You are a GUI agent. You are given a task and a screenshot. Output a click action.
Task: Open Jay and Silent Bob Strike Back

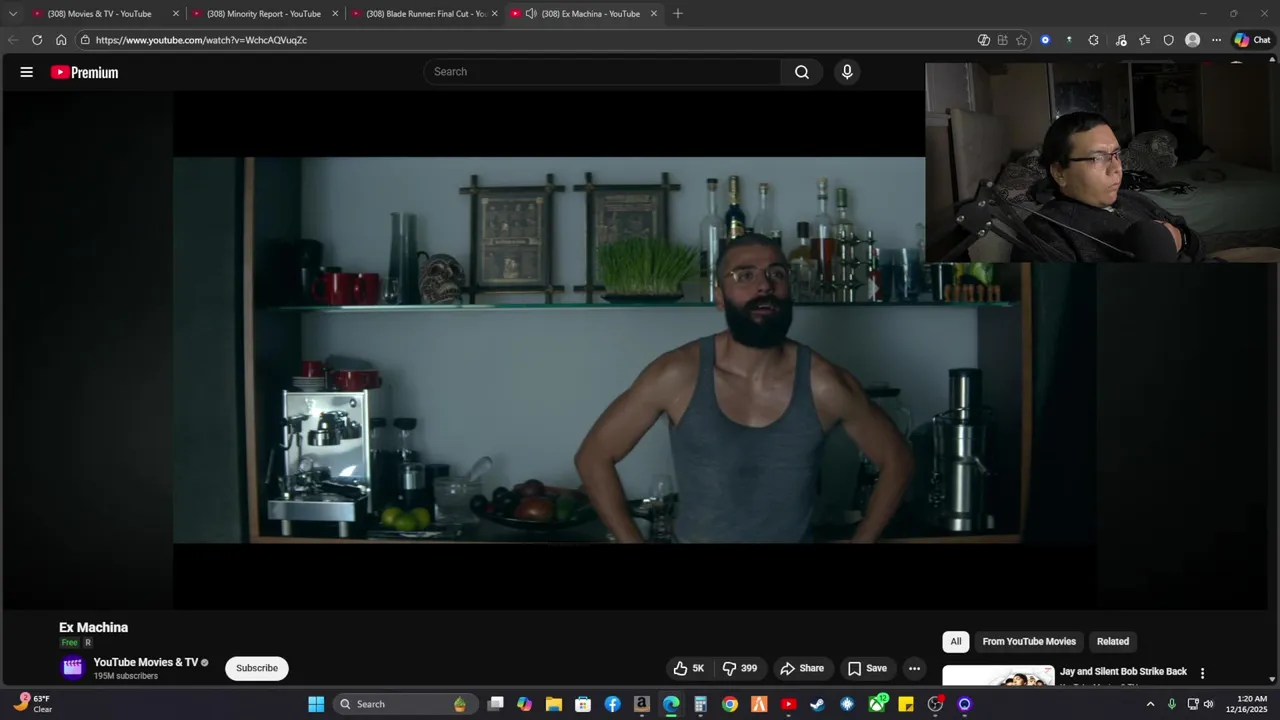pyautogui.click(x=1123, y=672)
